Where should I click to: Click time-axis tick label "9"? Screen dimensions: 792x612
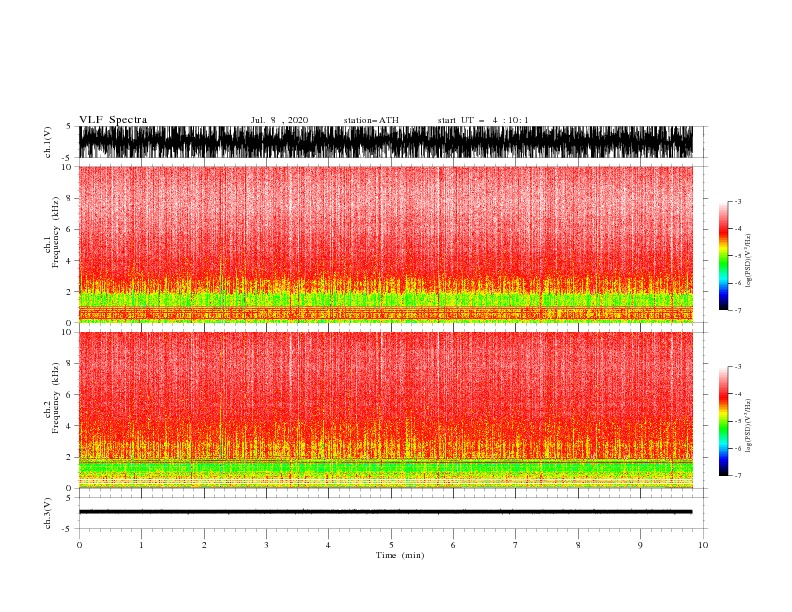[640, 545]
